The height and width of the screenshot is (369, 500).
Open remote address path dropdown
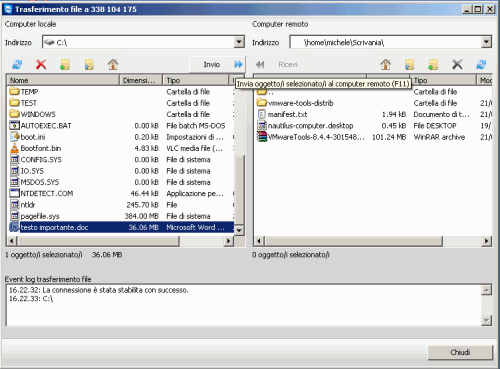pos(486,42)
